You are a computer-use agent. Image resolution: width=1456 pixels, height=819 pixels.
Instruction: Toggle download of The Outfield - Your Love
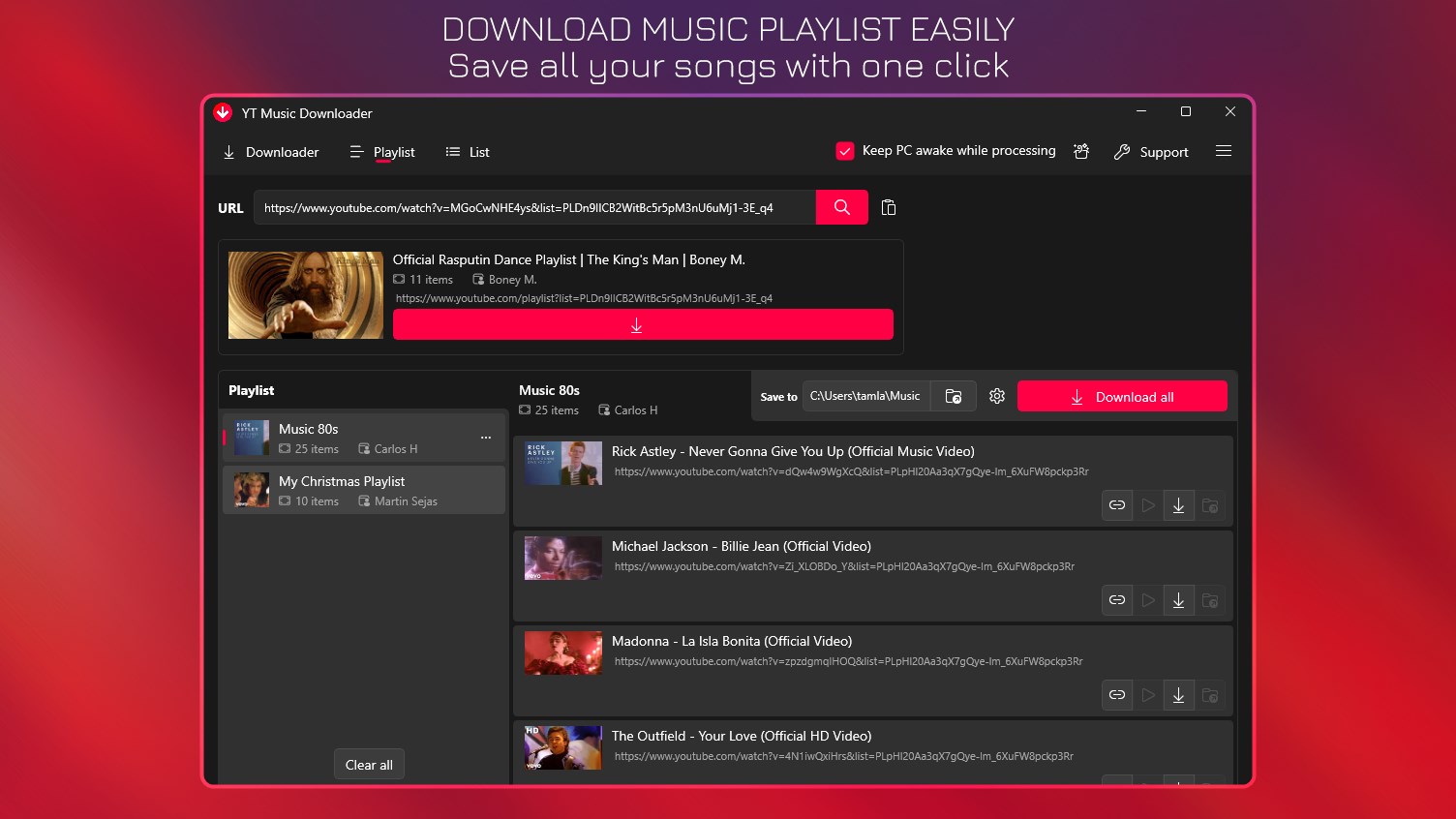[1178, 784]
